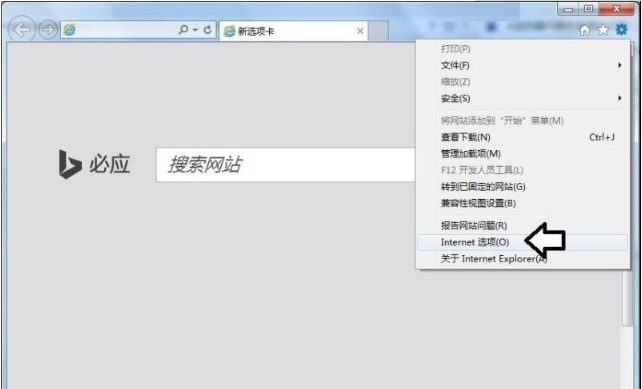This screenshot has height=389, width=642.
Task: Click the search magnifier in address bar
Action: [x=184, y=29]
